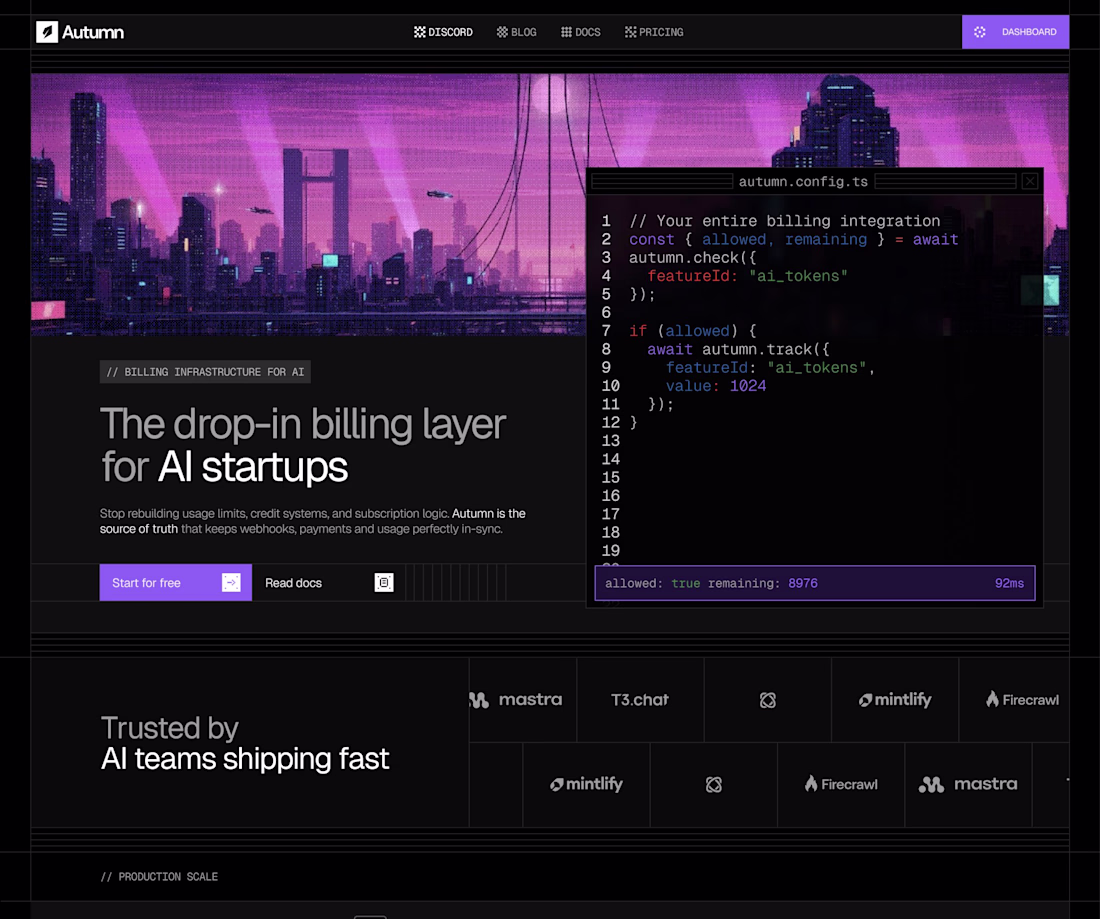
Task: Click the PRODUCTION SCALE section label
Action: coord(159,876)
